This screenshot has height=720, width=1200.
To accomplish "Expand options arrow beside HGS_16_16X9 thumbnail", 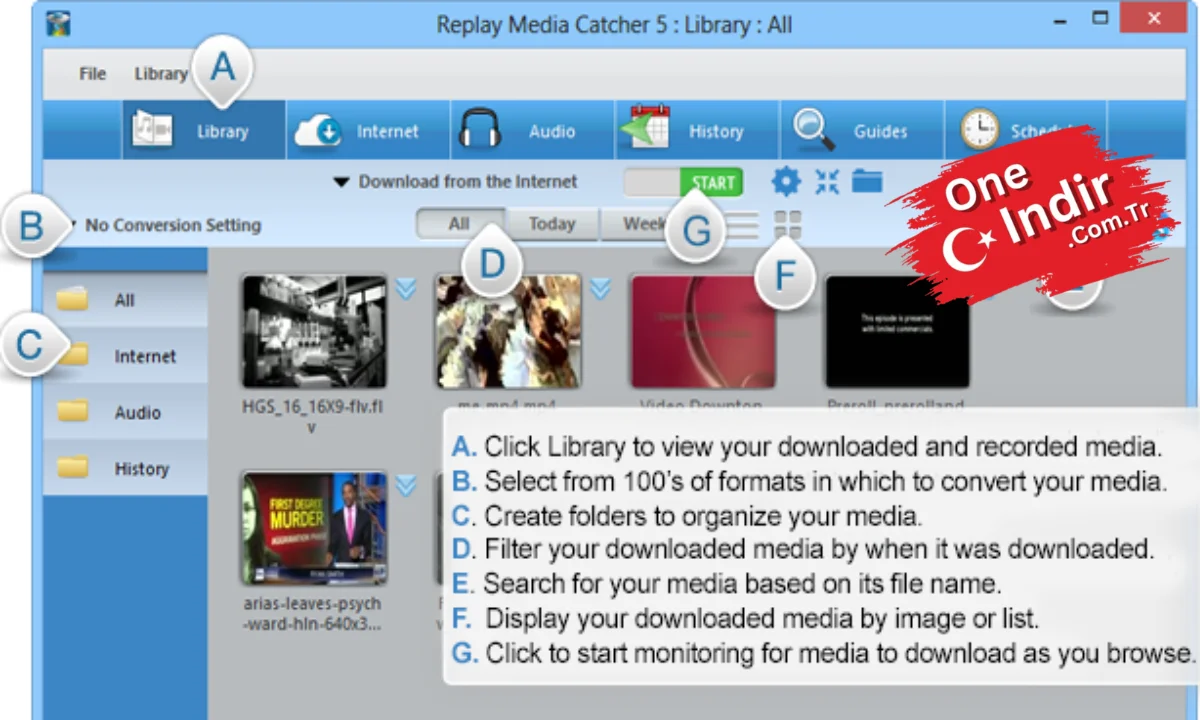I will pyautogui.click(x=405, y=288).
